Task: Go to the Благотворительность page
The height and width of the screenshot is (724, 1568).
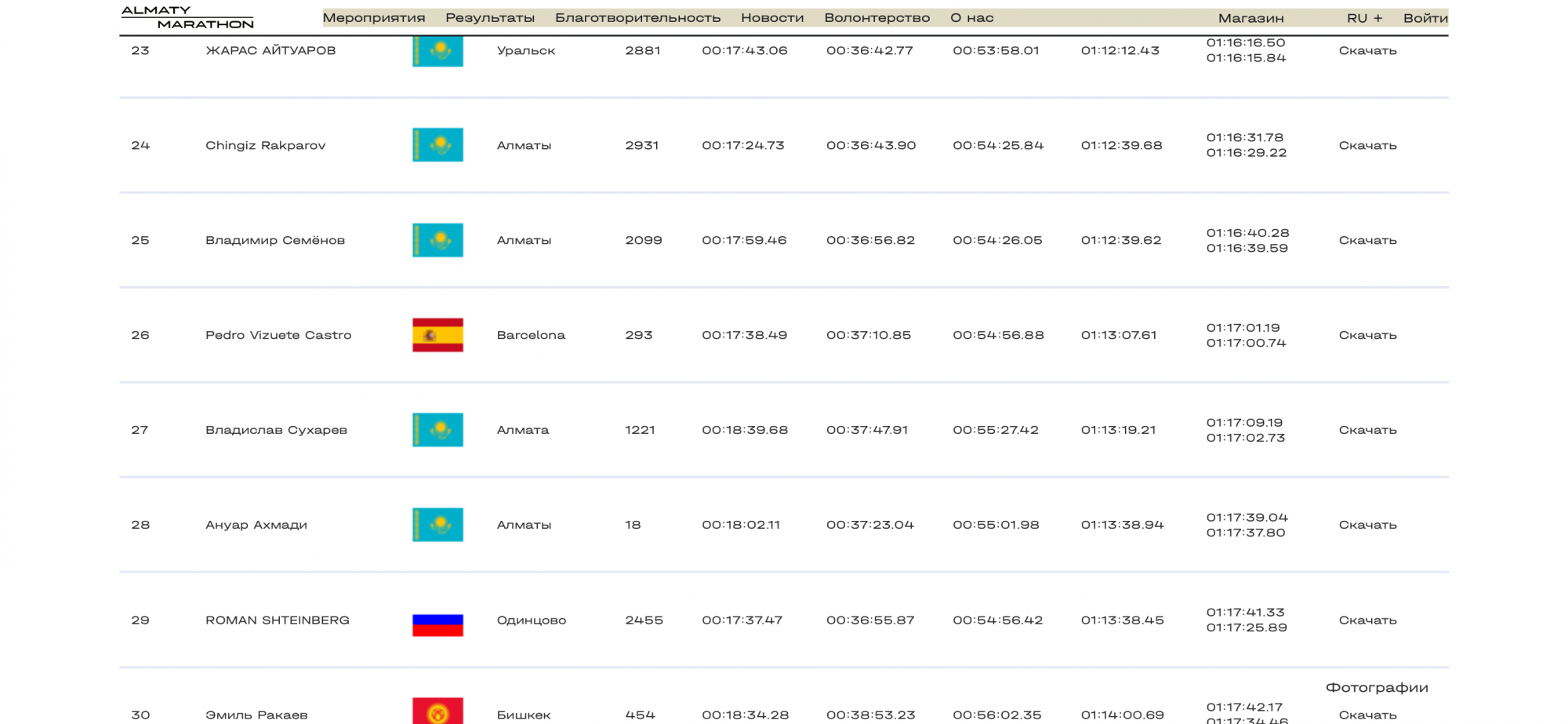Action: click(637, 18)
